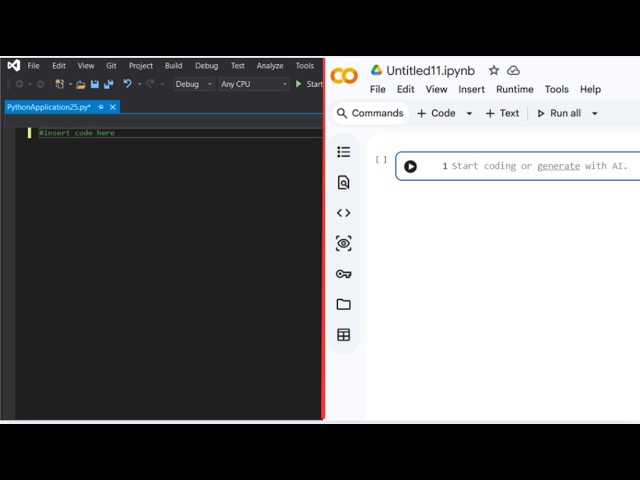This screenshot has width=640, height=480.
Task: Add a new Code cell
Action: 436,113
